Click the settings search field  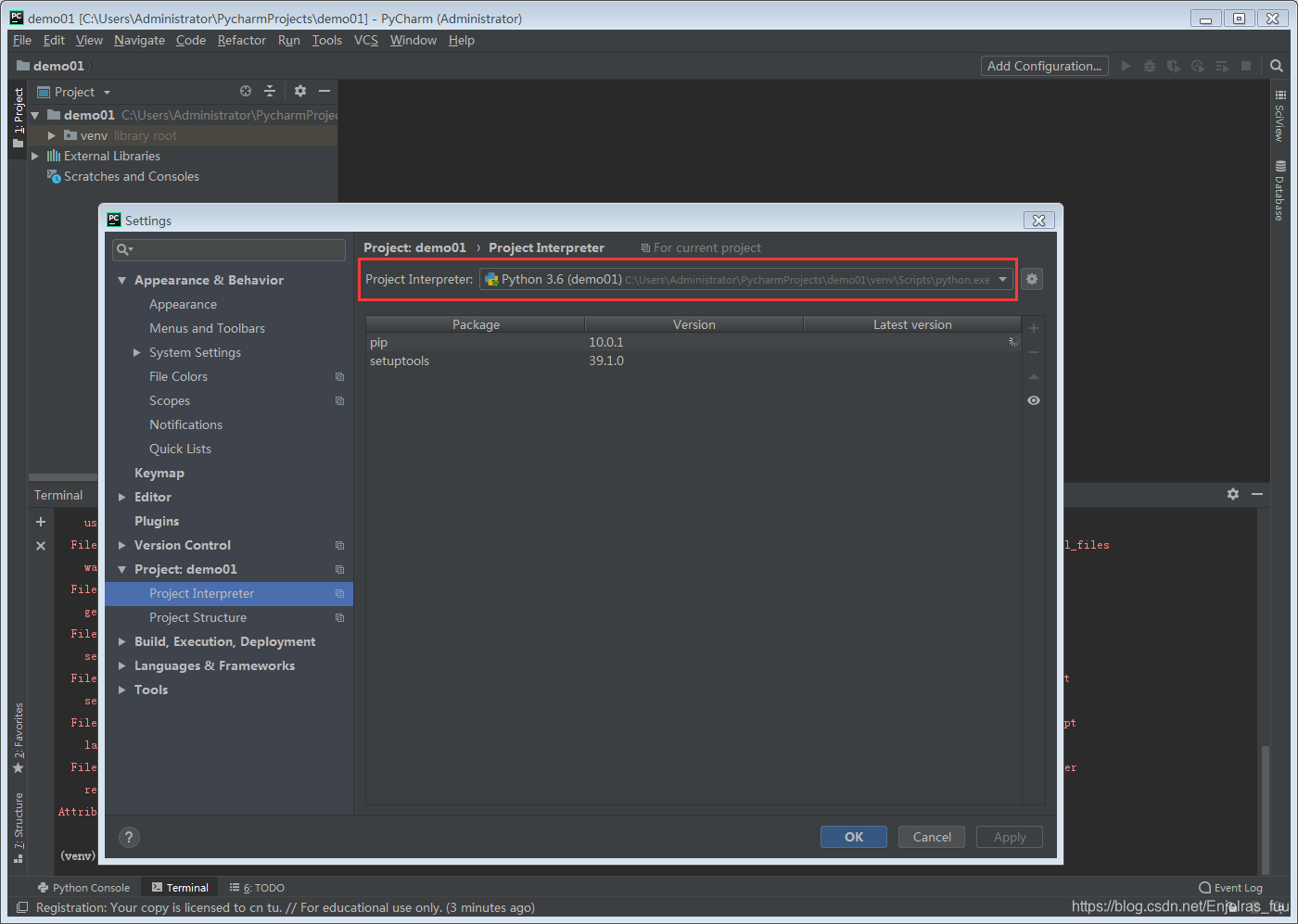pyautogui.click(x=229, y=249)
